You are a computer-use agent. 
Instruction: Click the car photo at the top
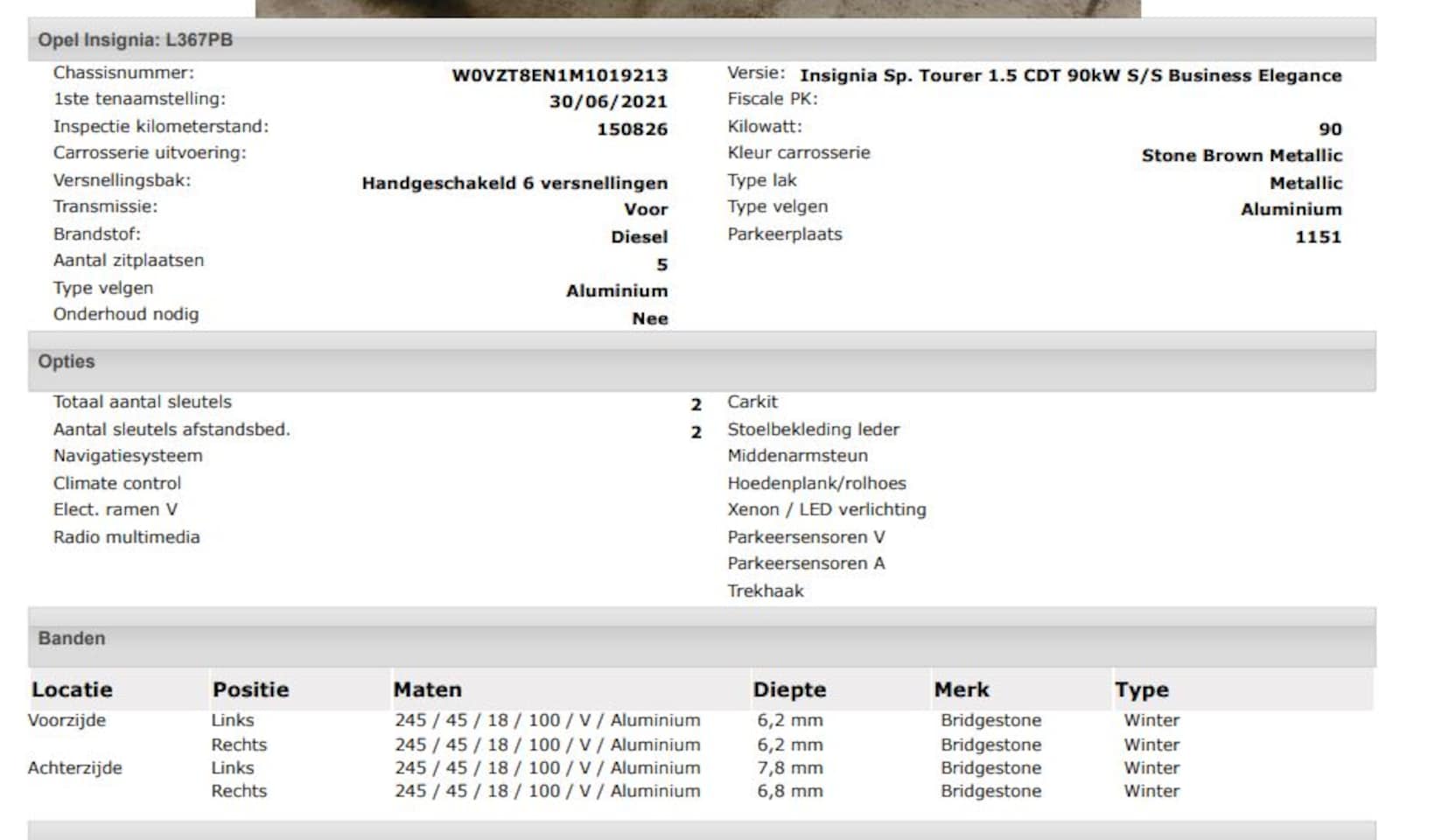click(x=697, y=8)
